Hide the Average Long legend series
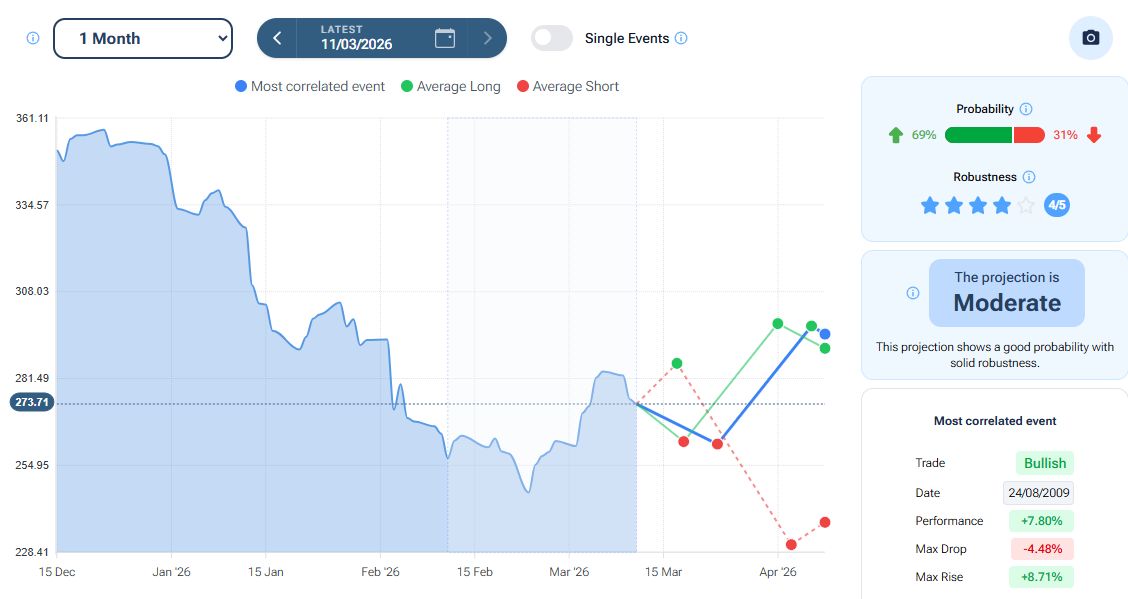1128x599 pixels. [x=450, y=87]
